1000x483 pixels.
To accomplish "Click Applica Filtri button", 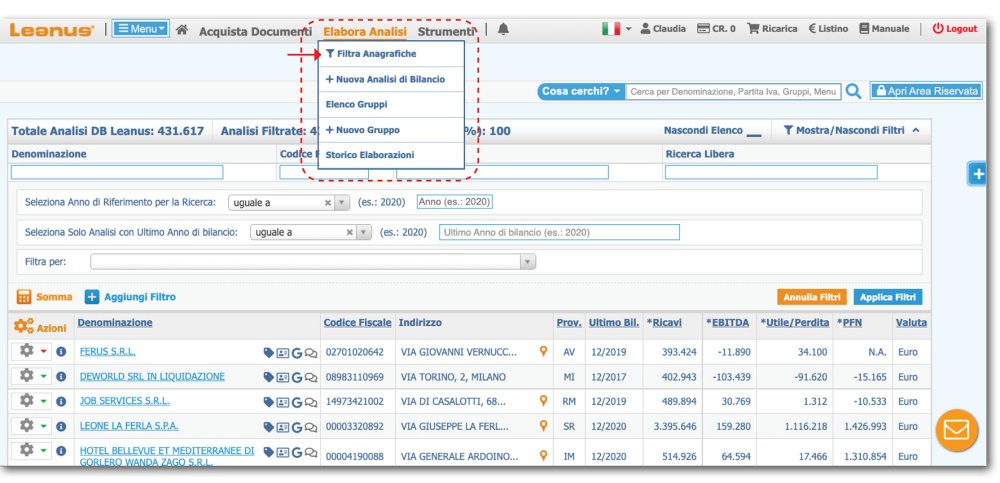I will [888, 297].
